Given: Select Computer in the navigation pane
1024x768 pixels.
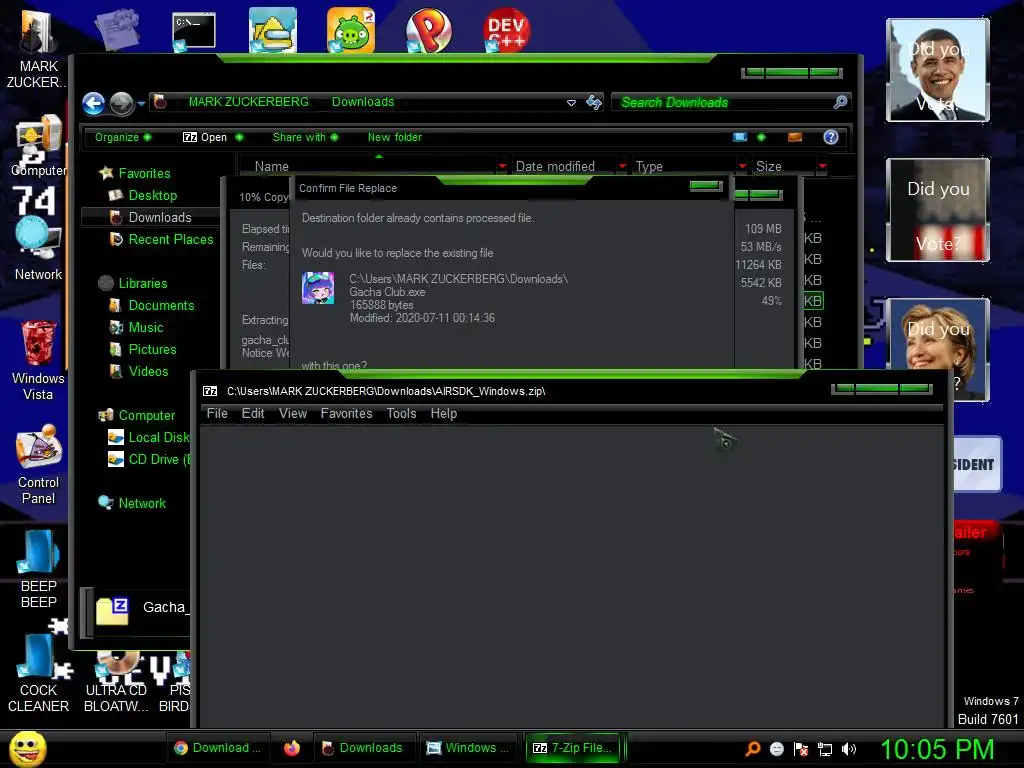Looking at the screenshot, I should (x=146, y=415).
